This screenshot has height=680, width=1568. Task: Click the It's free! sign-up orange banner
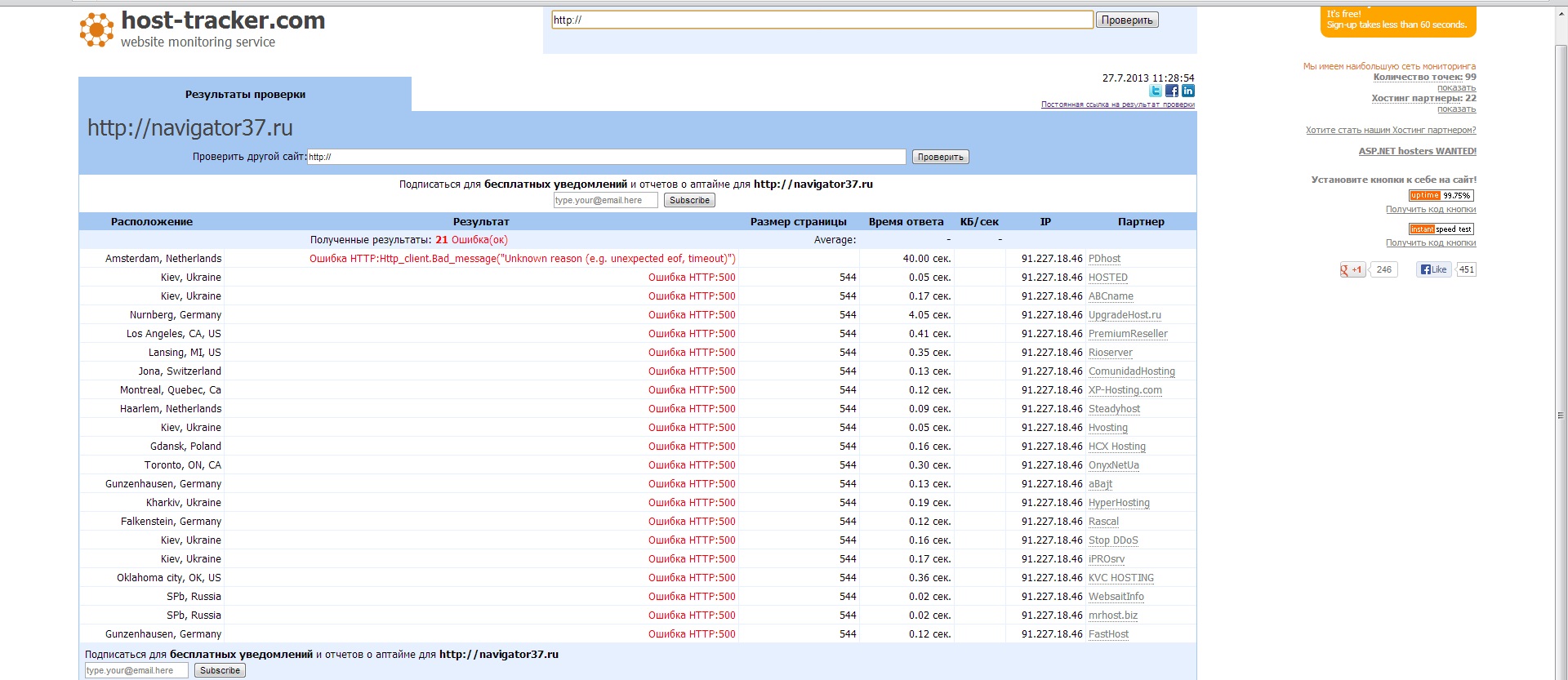pyautogui.click(x=1398, y=20)
